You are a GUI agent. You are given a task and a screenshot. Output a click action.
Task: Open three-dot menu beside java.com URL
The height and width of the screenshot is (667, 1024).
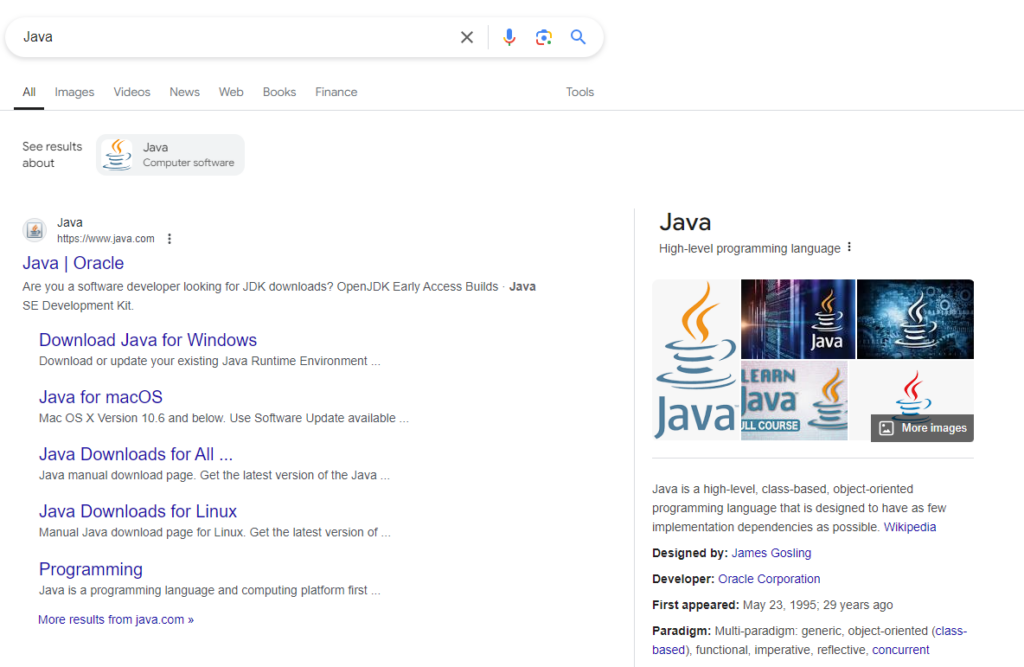[x=169, y=238]
